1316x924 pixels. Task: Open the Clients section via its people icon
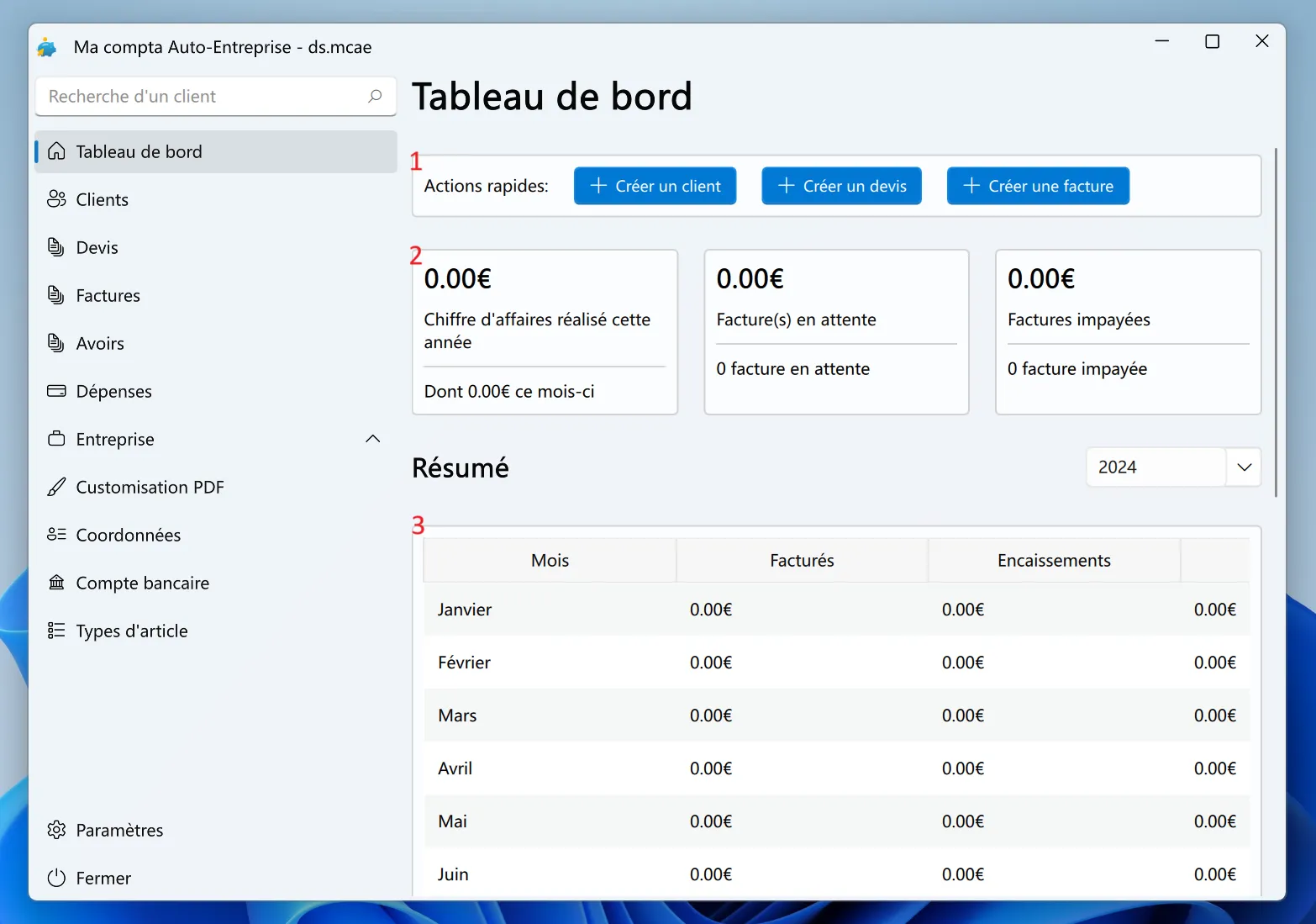pyautogui.click(x=56, y=199)
